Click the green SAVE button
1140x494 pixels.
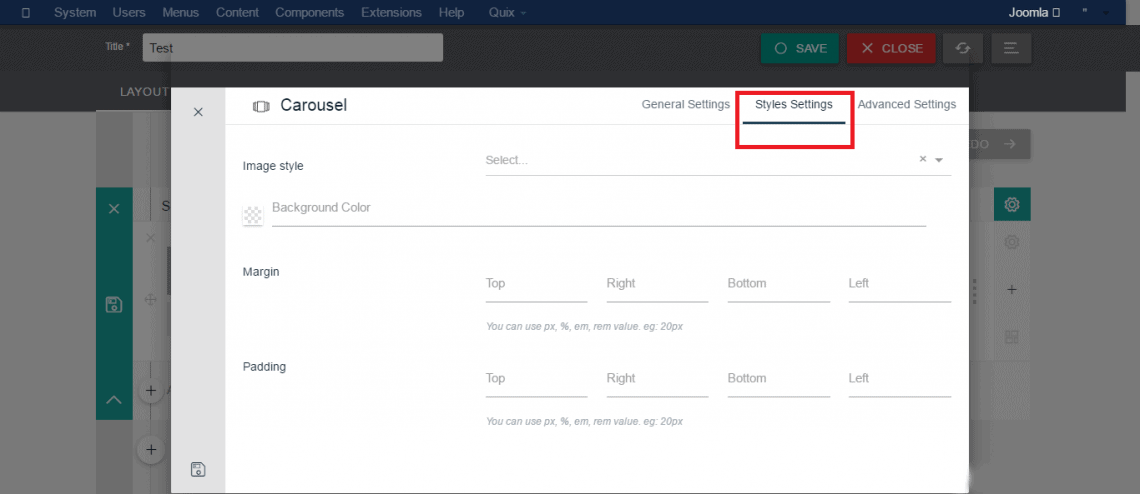pos(800,48)
